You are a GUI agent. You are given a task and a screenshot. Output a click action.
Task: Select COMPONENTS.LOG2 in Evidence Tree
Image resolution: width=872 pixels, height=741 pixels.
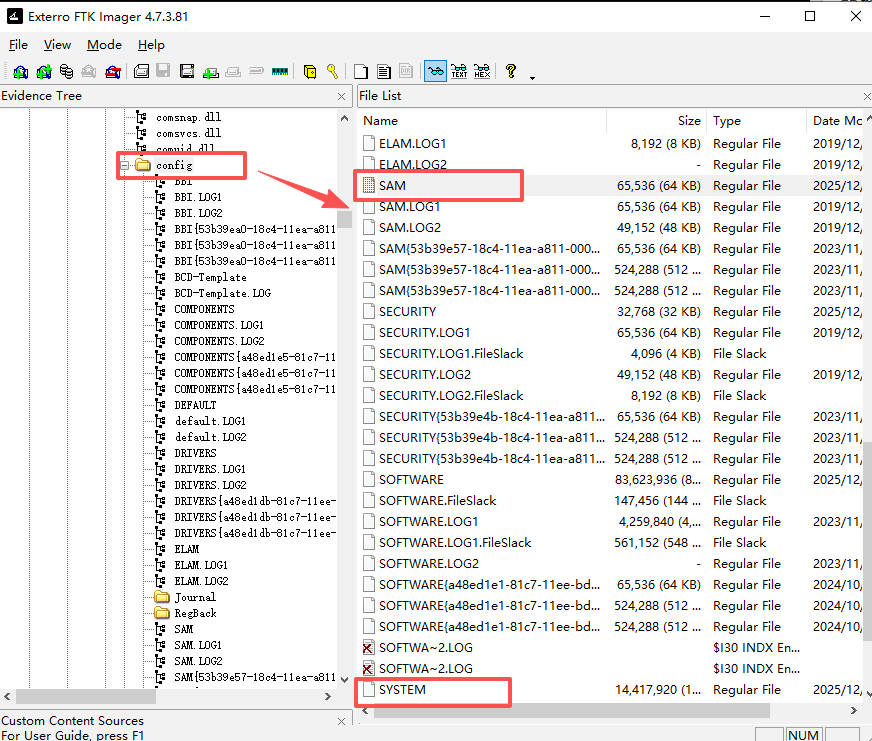pos(219,341)
